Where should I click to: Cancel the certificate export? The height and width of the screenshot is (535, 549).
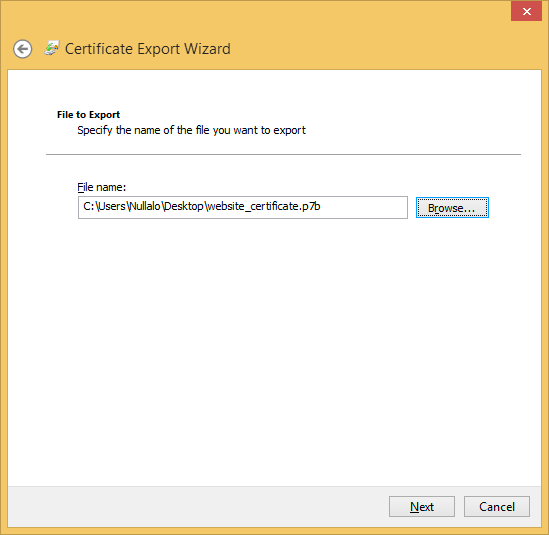tap(496, 506)
